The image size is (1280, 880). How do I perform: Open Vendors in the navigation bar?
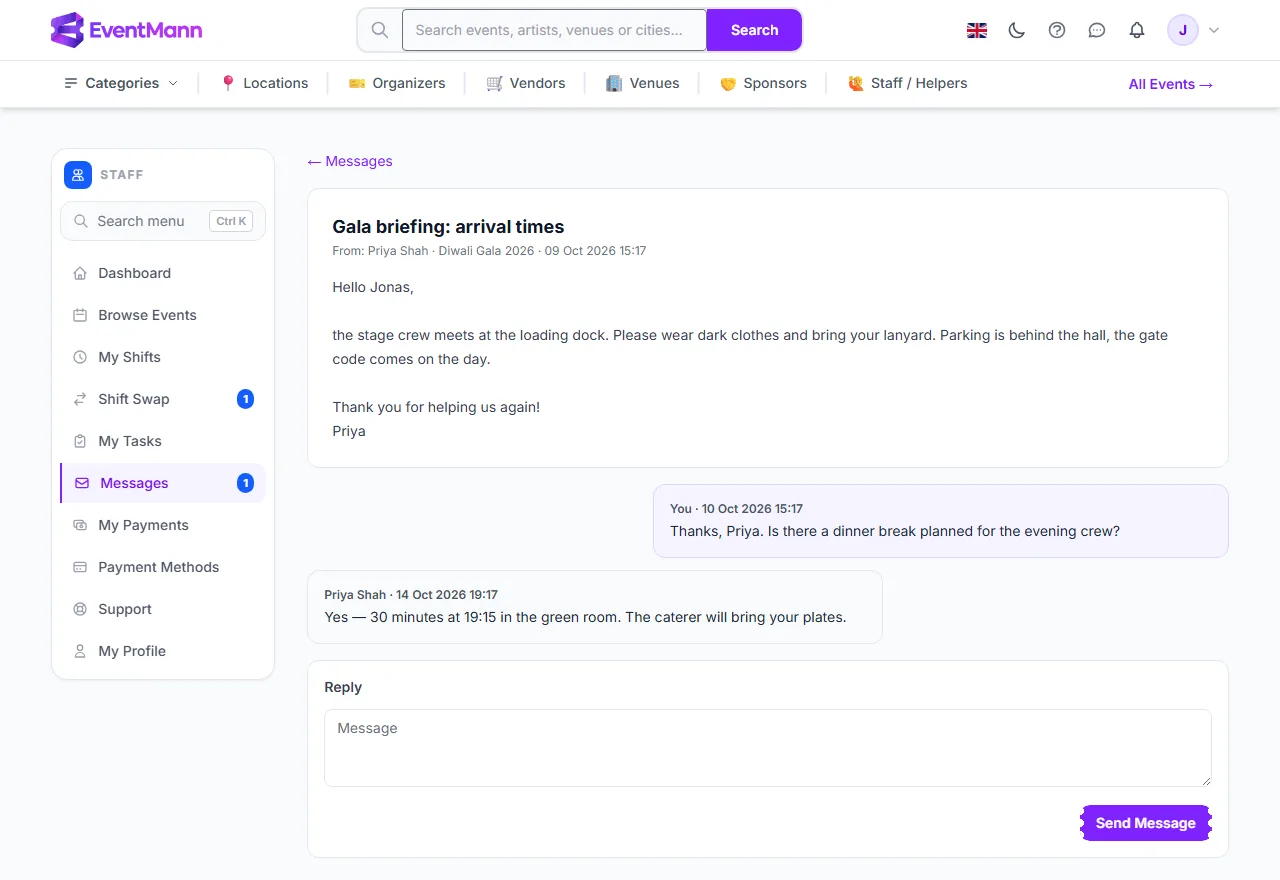tap(526, 83)
